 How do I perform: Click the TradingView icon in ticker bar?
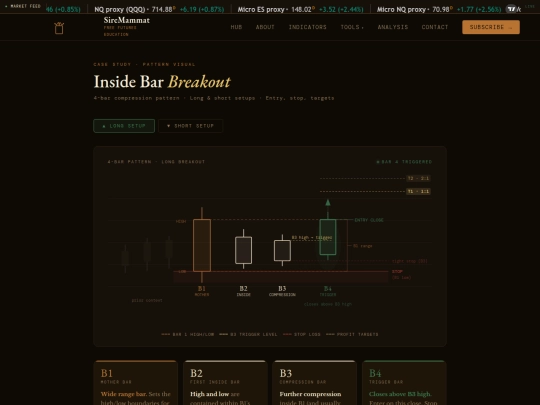511,9
